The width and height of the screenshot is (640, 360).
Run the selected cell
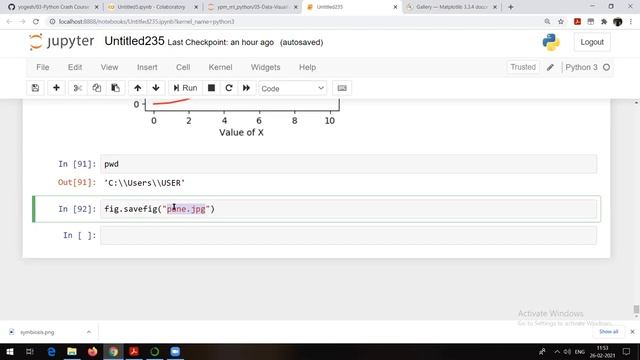click(x=185, y=88)
